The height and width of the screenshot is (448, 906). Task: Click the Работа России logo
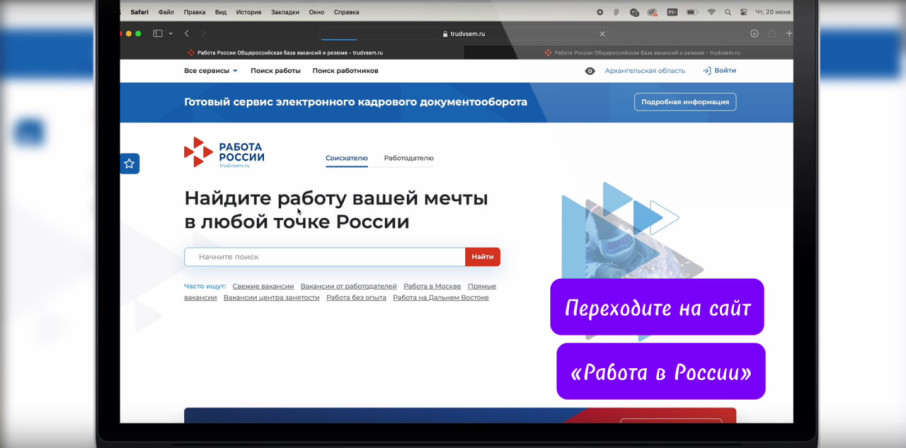(224, 152)
